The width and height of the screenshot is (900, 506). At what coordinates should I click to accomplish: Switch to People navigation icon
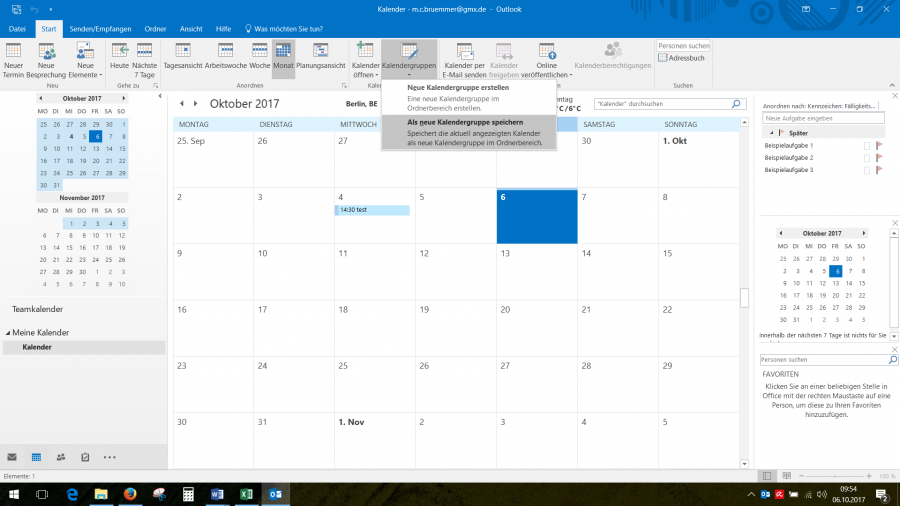(x=61, y=457)
